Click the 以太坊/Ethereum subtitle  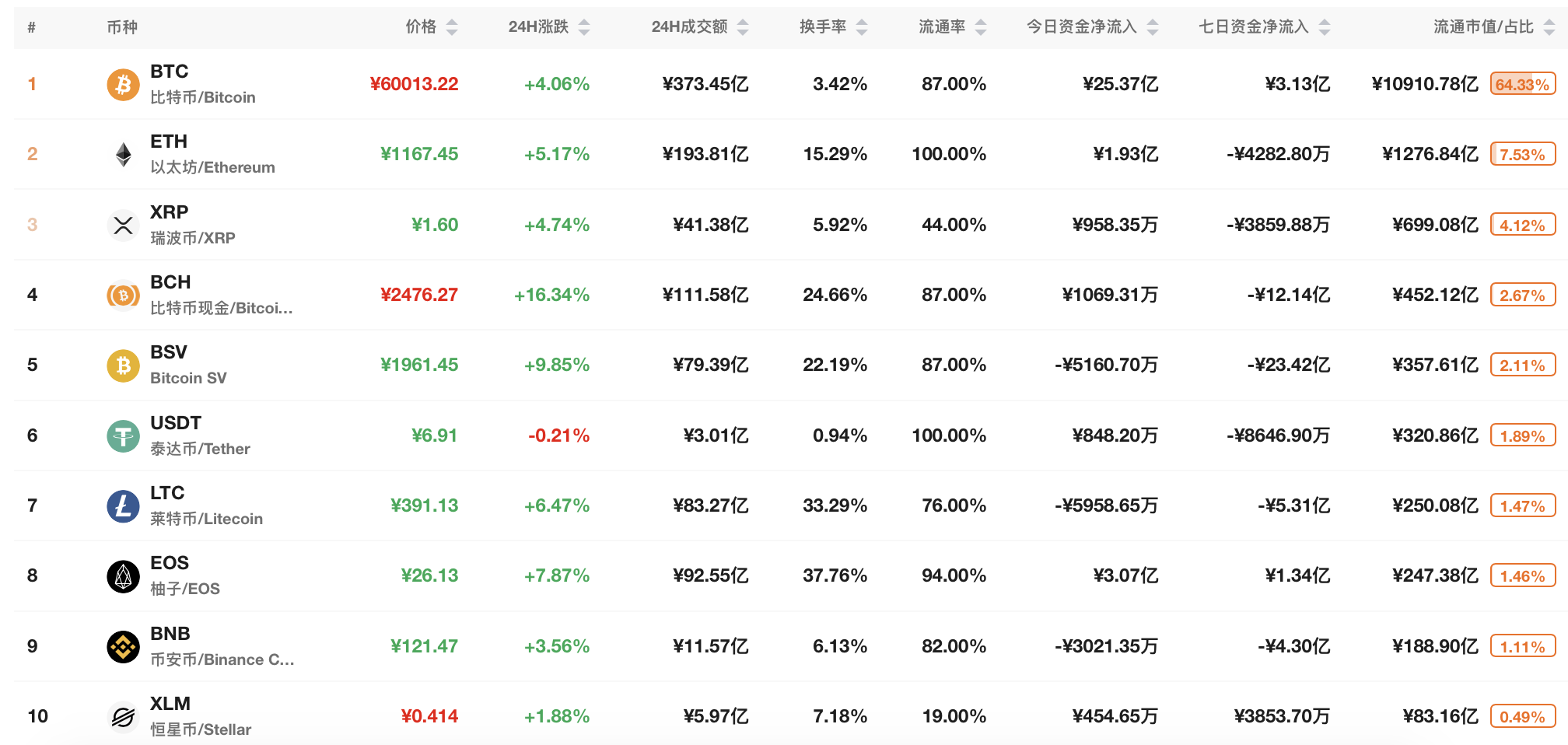[212, 167]
